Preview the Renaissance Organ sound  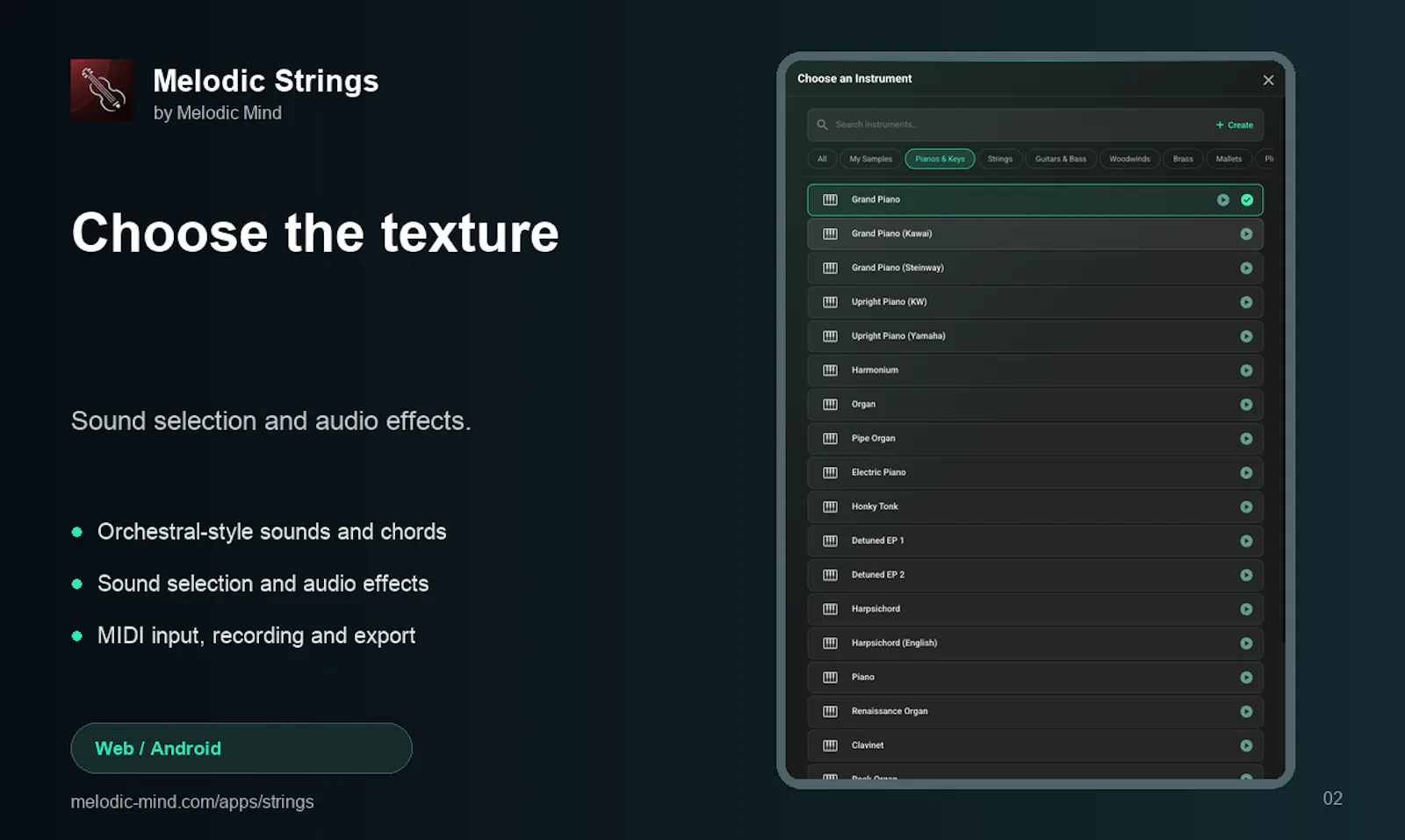[x=1246, y=712]
